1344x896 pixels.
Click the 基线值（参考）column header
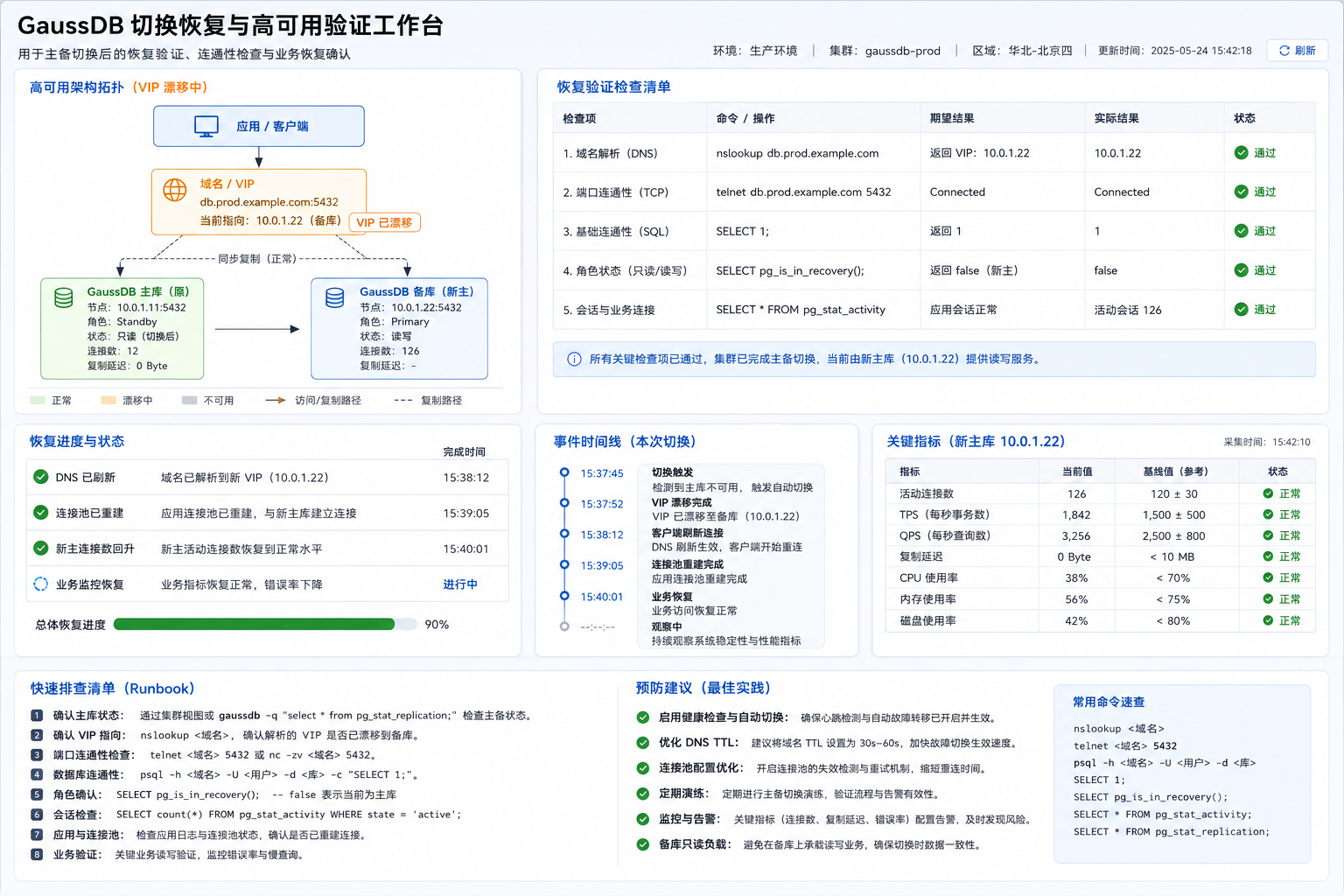pos(1175,472)
